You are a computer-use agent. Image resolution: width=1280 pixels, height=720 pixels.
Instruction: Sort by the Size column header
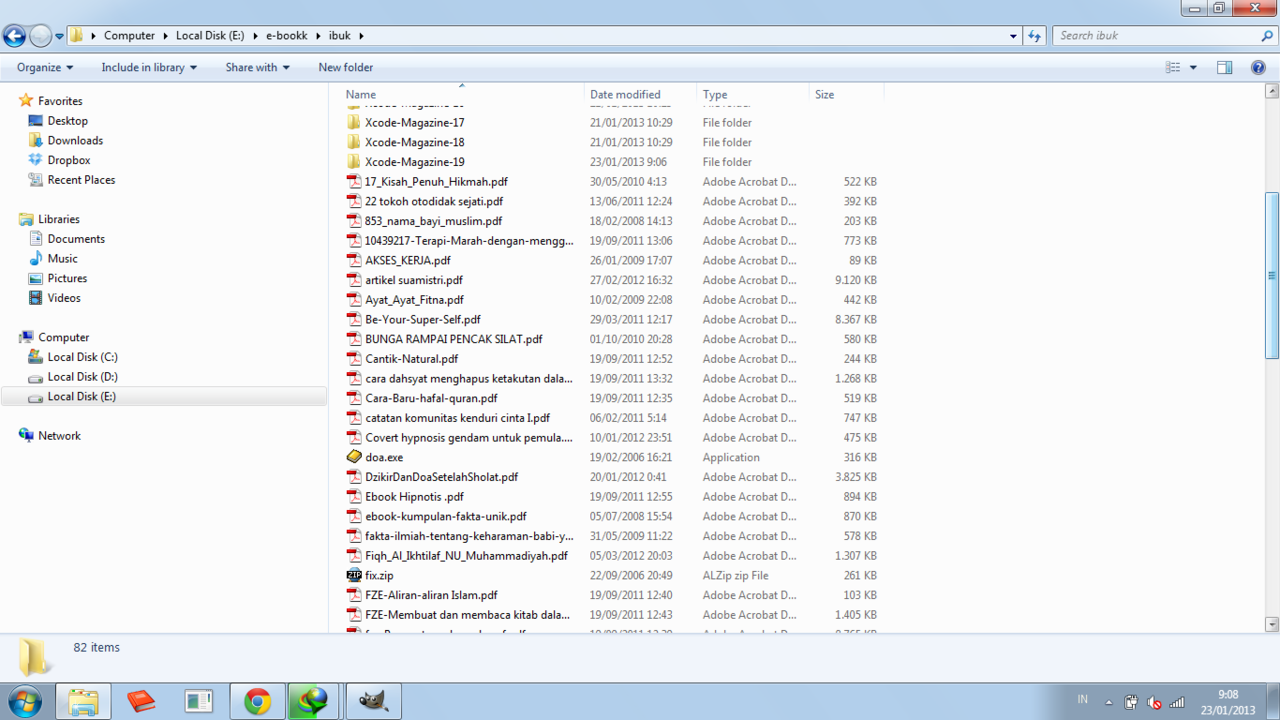pos(846,94)
